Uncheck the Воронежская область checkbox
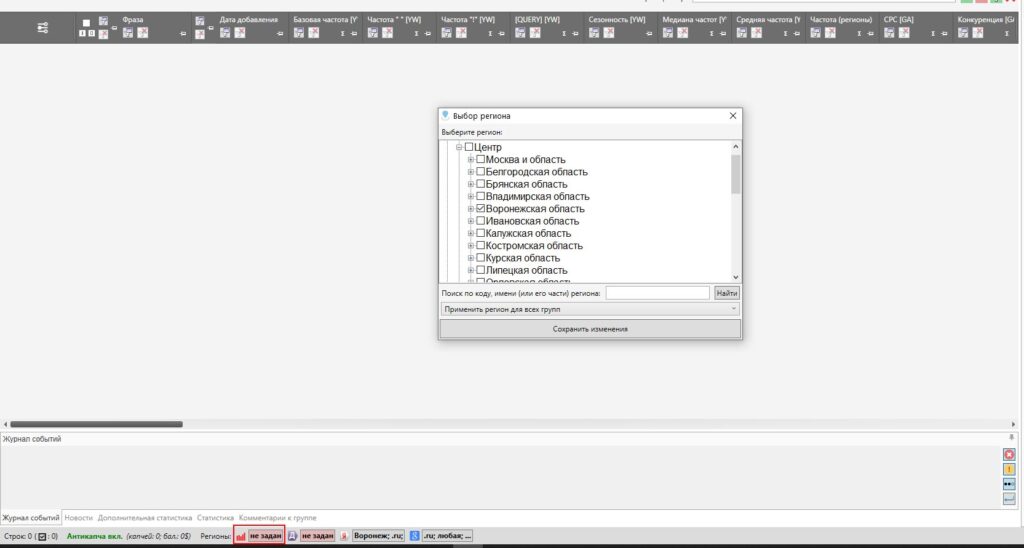The height and width of the screenshot is (548, 1024). point(481,209)
